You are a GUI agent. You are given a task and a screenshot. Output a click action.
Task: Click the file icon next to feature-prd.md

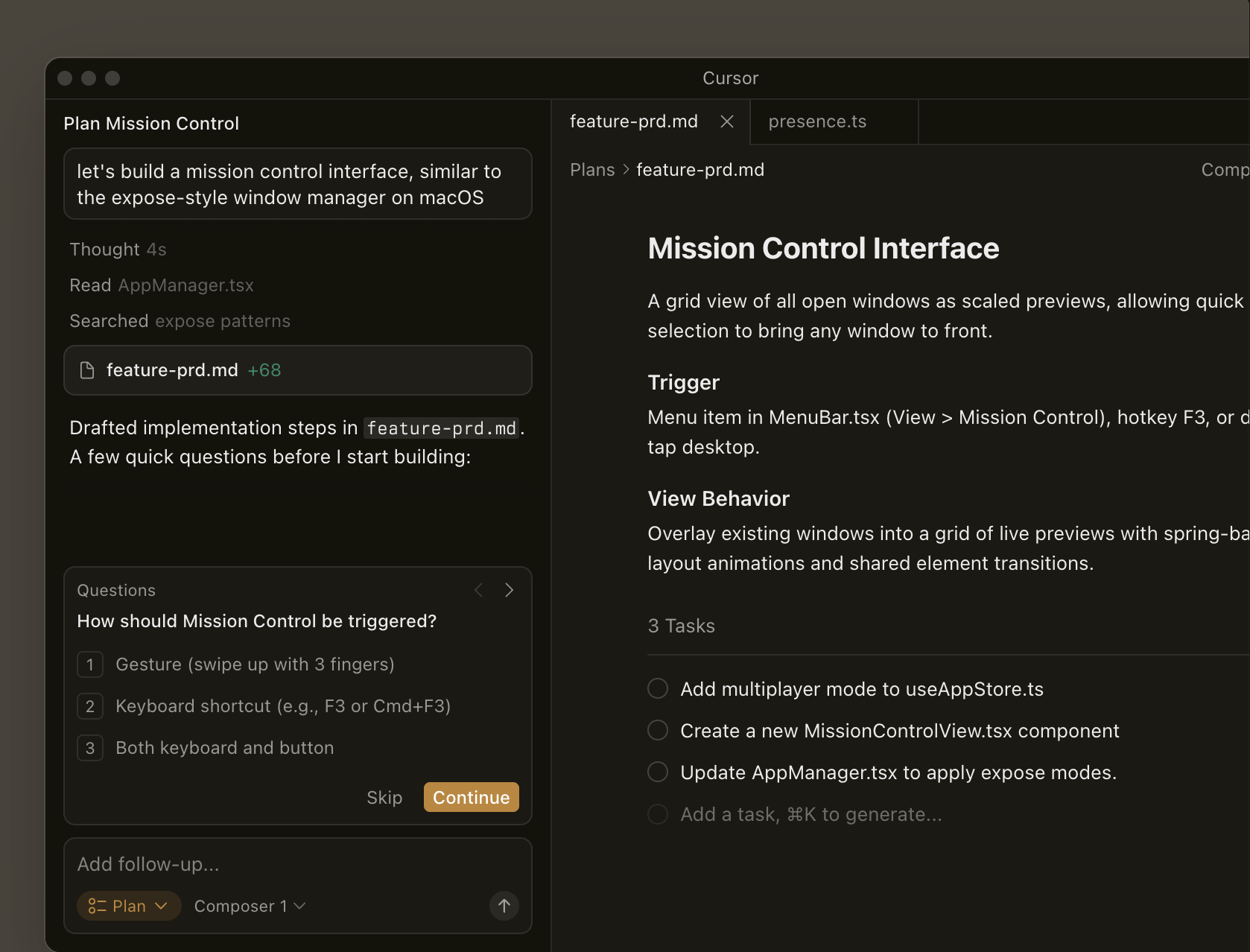tap(87, 370)
